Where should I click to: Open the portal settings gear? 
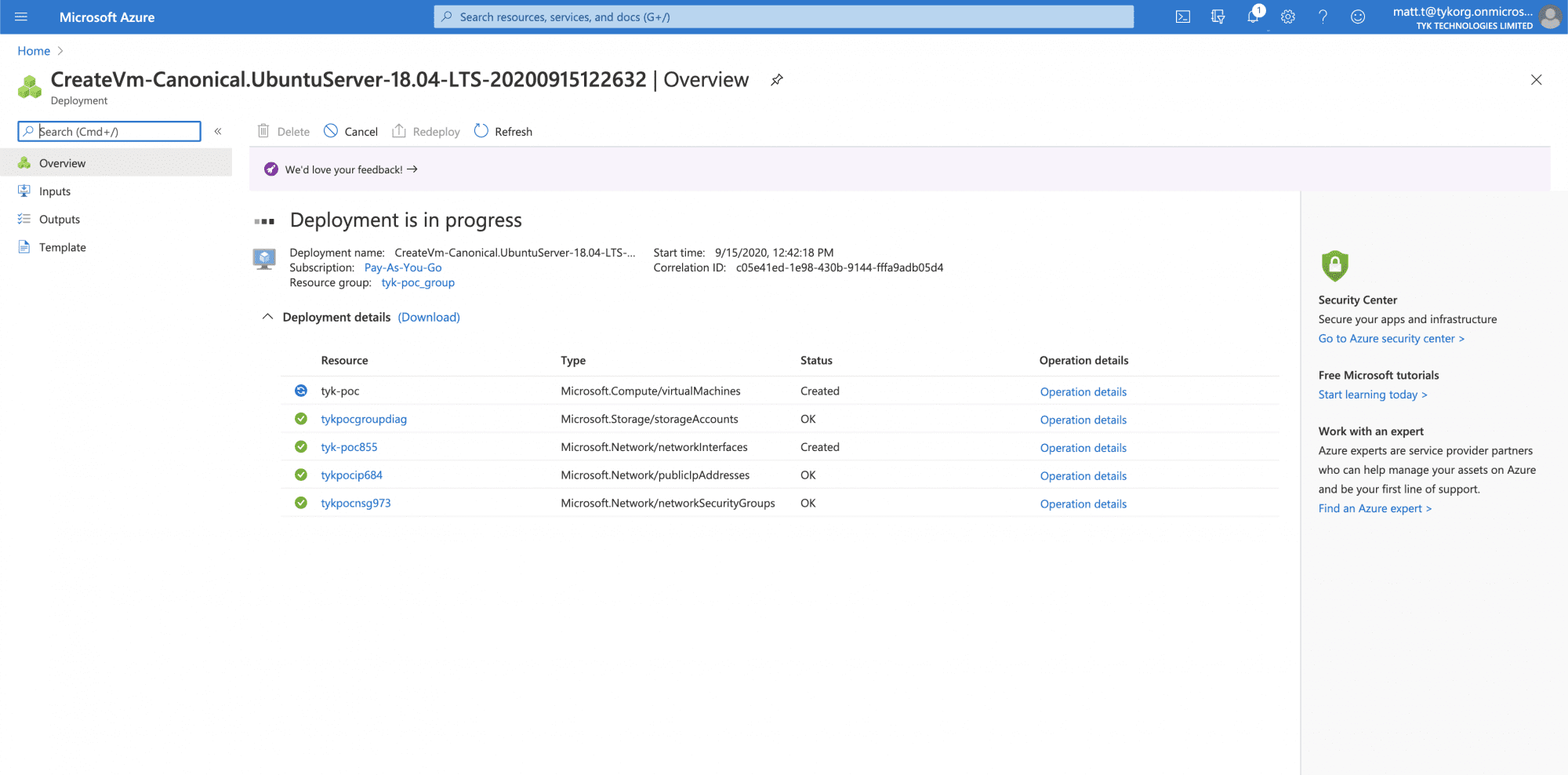(x=1287, y=16)
